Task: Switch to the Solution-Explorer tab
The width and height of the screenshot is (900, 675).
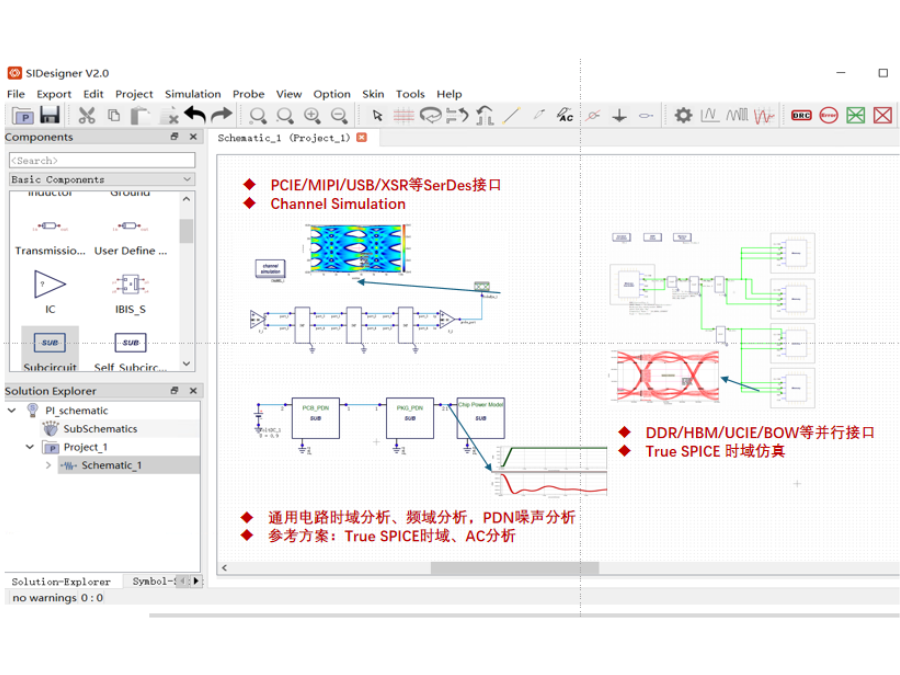Action: click(61, 581)
